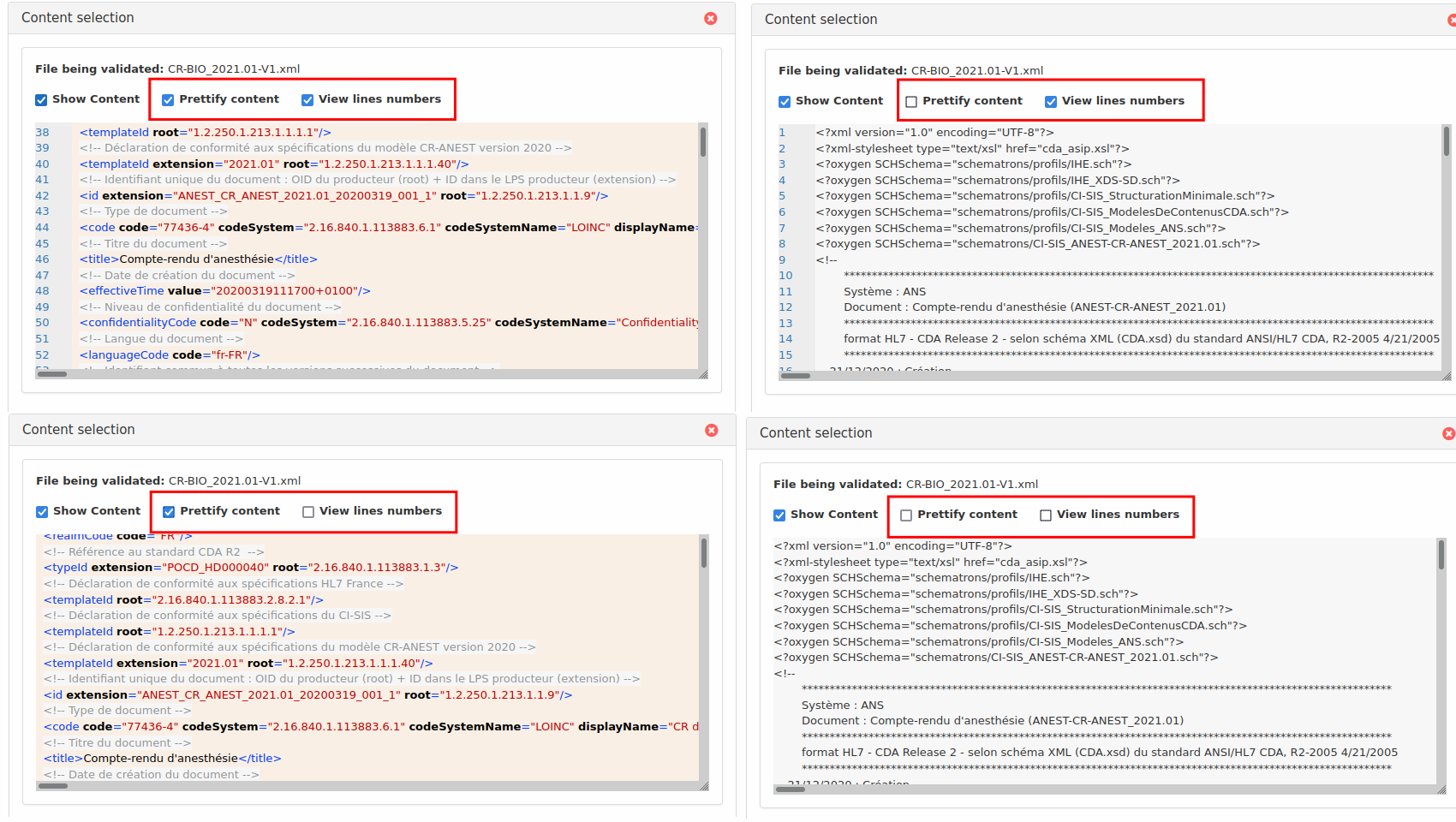Disable View lines numbers in top-right panel
1456x822 pixels.
pos(1051,102)
